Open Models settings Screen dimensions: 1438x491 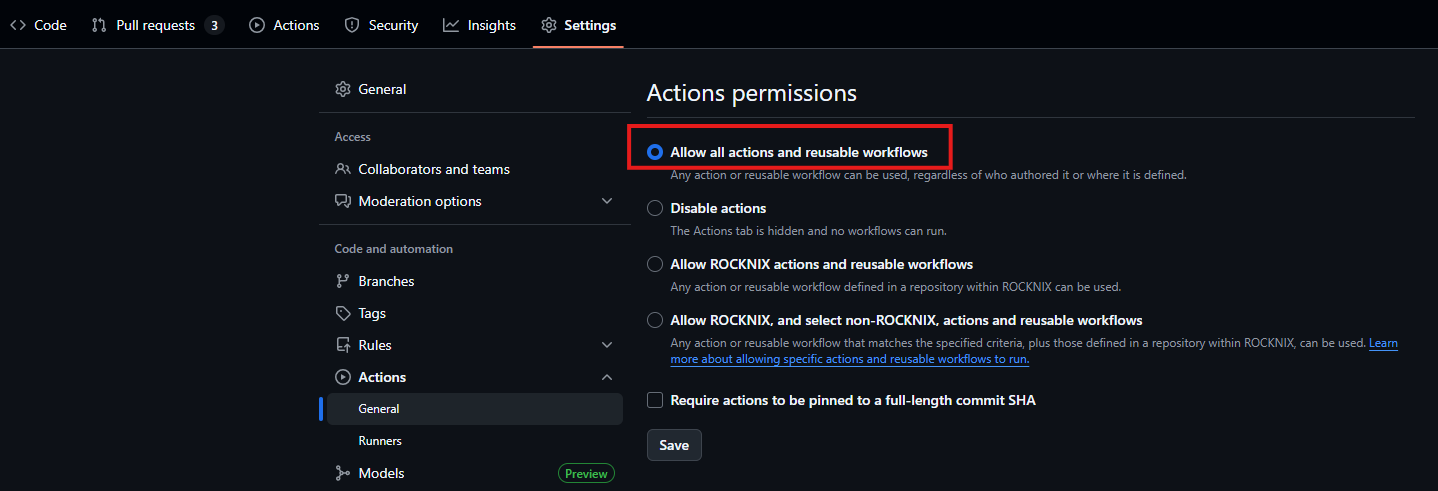[x=475, y=473]
